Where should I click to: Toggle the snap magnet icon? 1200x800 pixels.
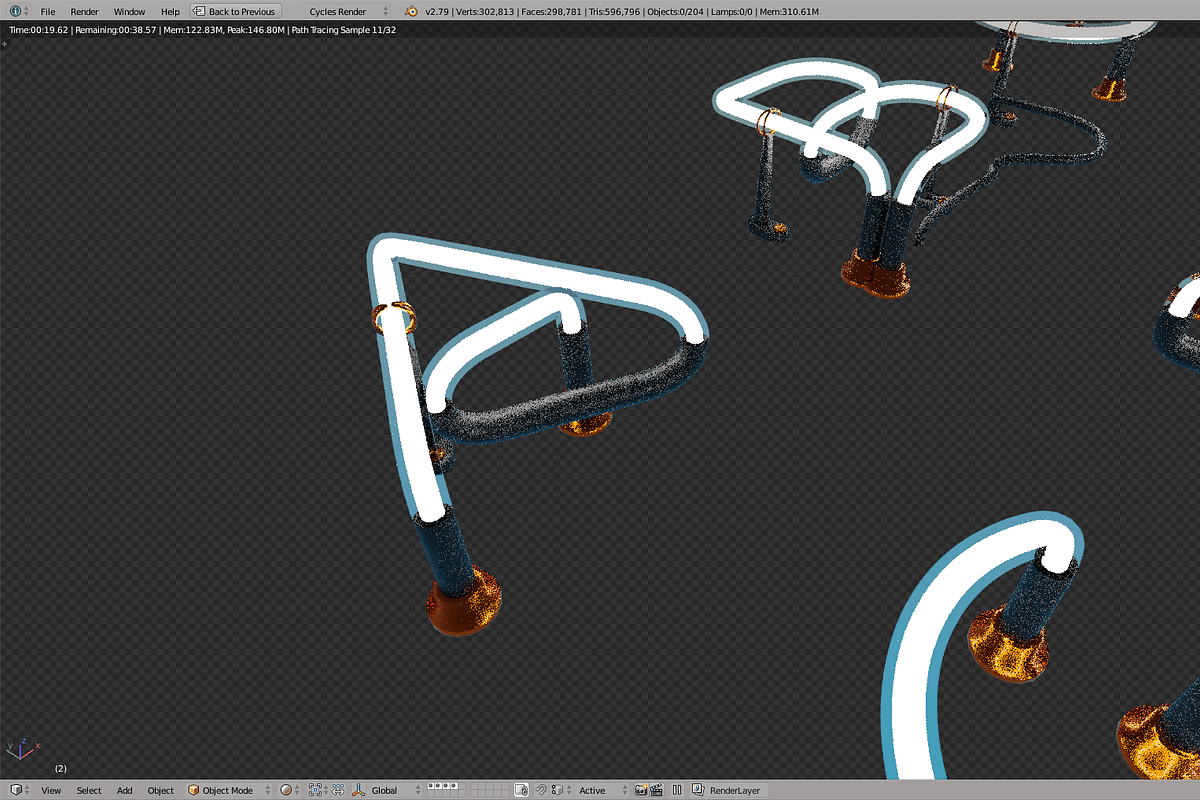540,790
